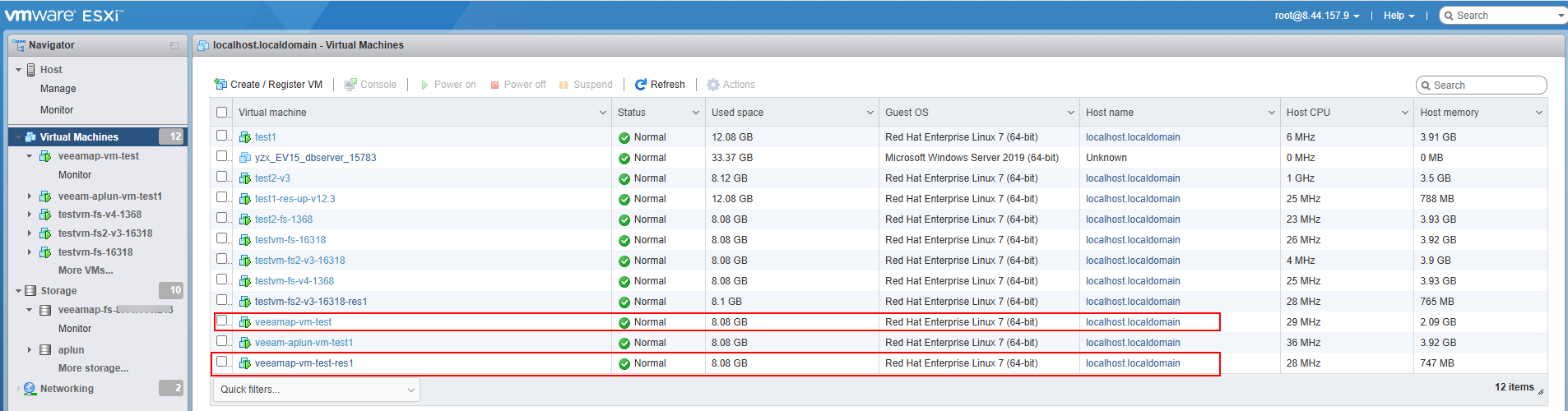Check the box for veeamap-vm-test row
This screenshot has height=411, width=1568.
(x=222, y=321)
